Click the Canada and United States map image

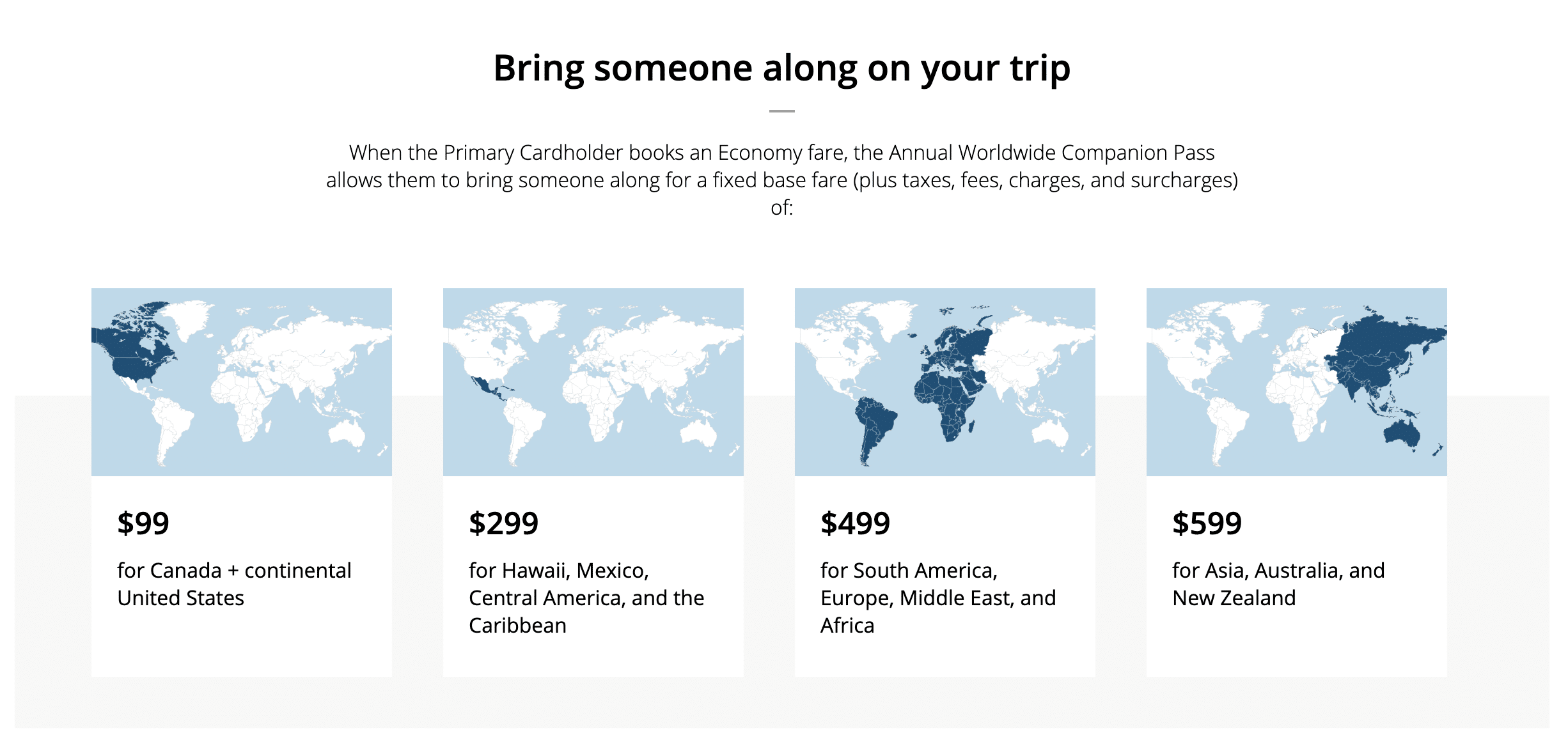point(241,382)
